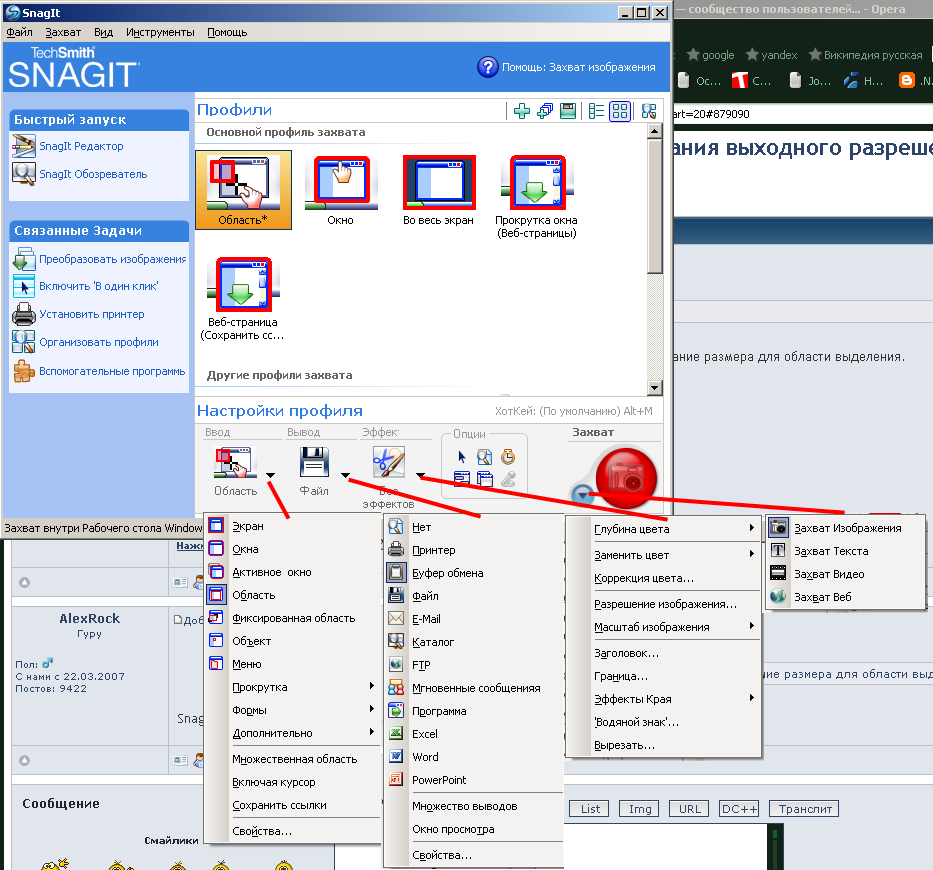Click the green plus add-profile icon
933x870 pixels.
522,111
